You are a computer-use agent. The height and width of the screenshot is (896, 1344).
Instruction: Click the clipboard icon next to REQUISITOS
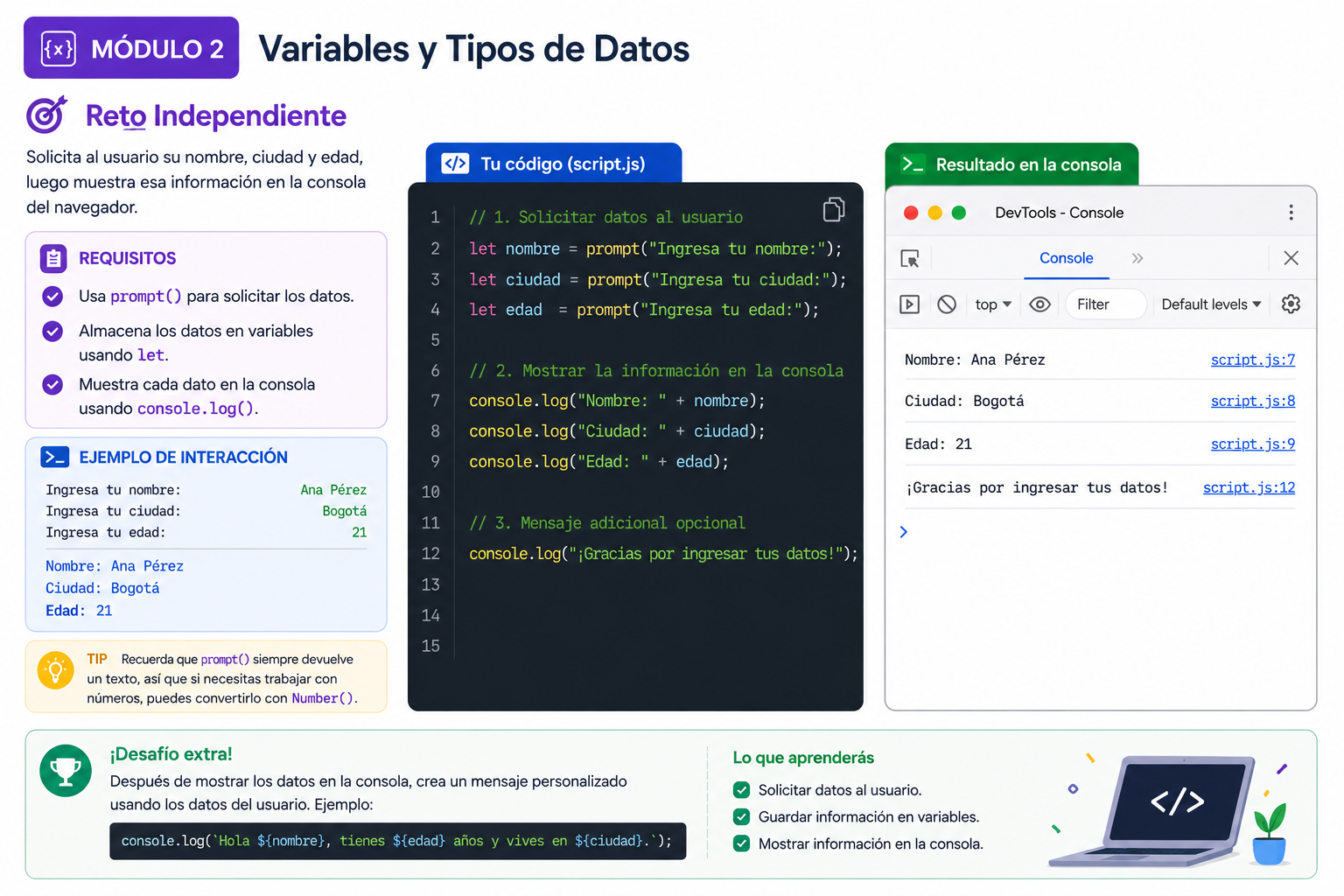[x=53, y=258]
